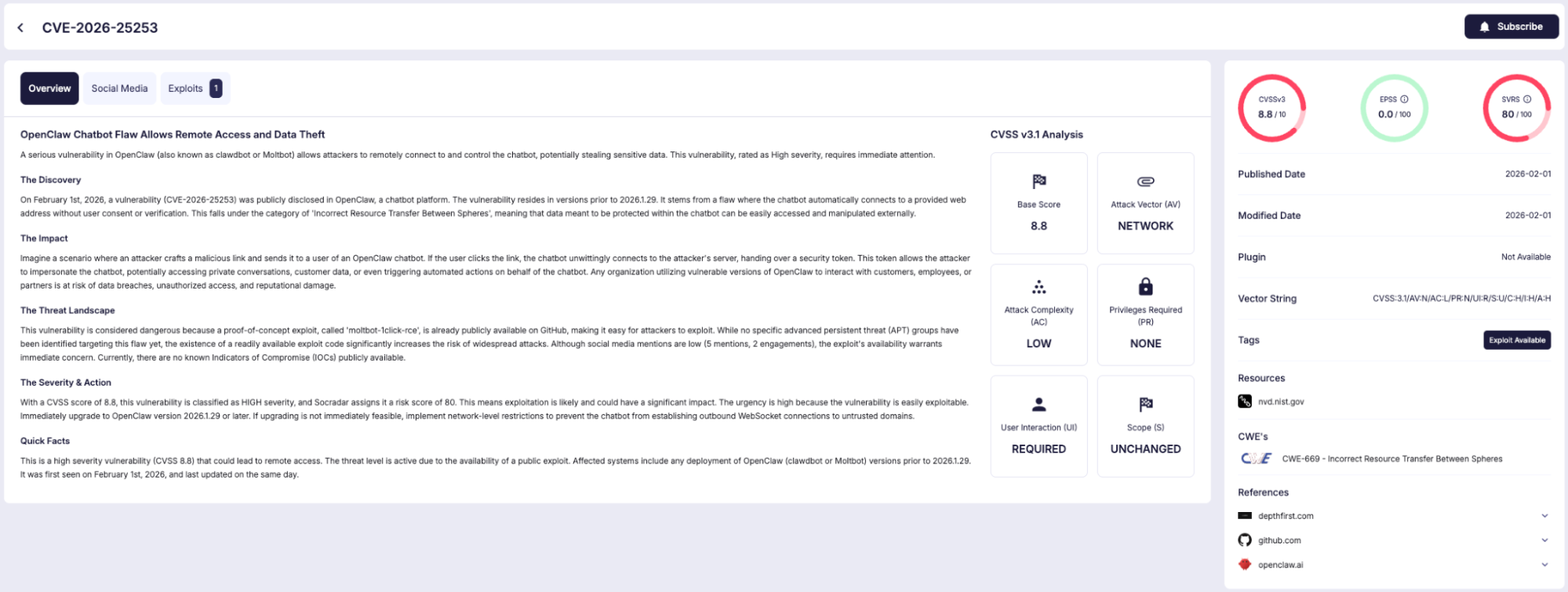Click the NONE privileges required value

click(x=1145, y=343)
